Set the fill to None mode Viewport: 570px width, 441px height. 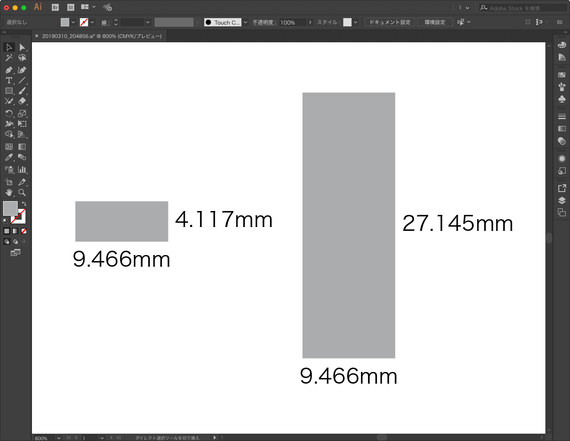(x=24, y=231)
